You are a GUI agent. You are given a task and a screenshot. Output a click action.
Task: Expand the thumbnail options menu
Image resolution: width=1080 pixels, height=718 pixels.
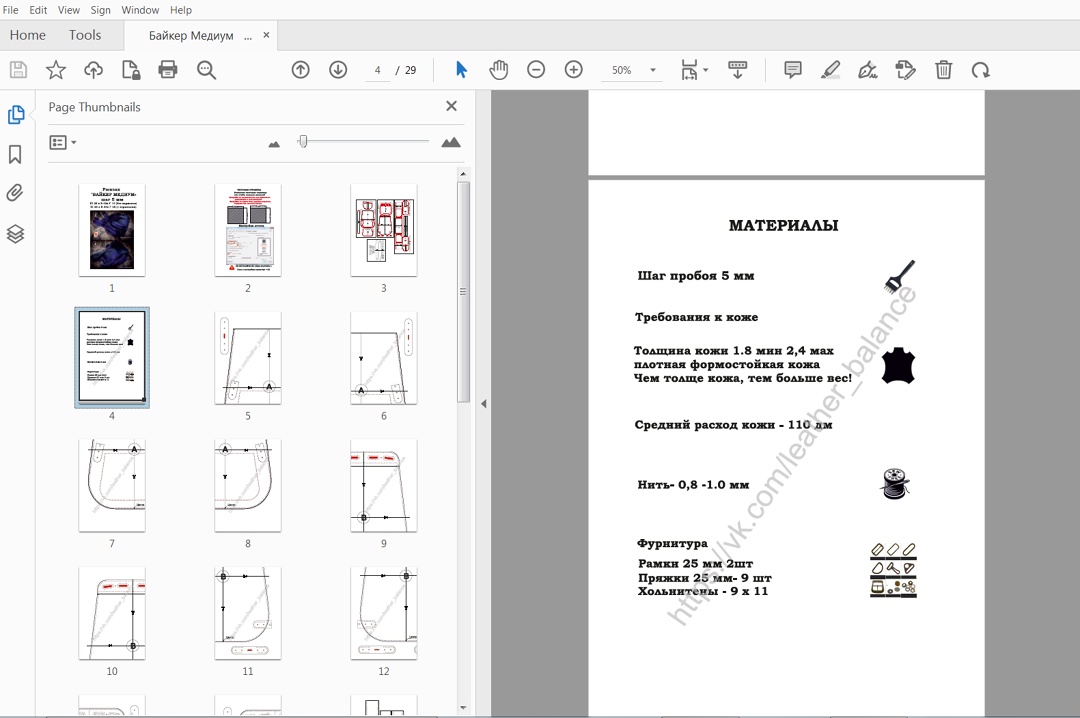coord(63,143)
